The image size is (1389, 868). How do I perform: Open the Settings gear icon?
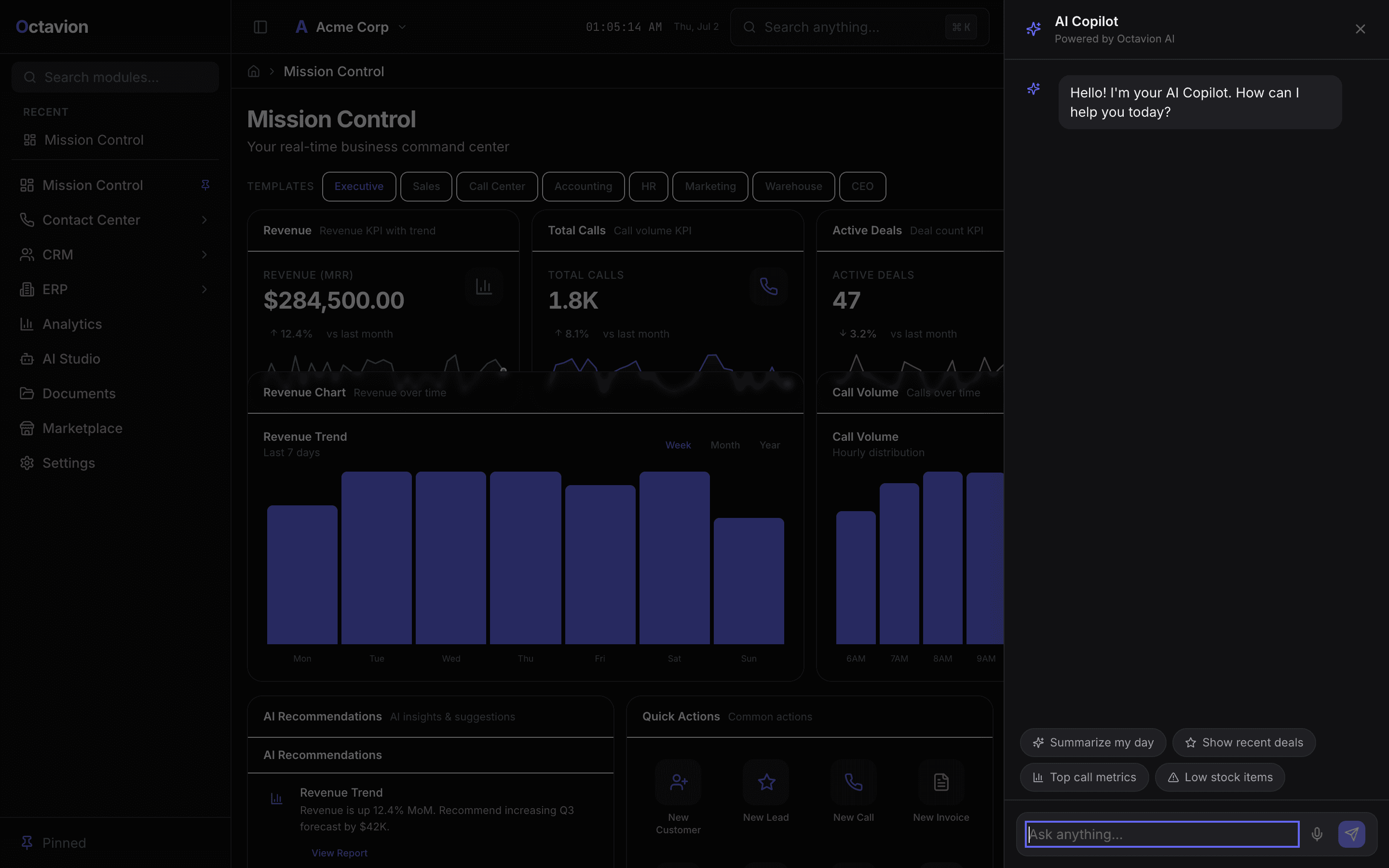(27, 463)
